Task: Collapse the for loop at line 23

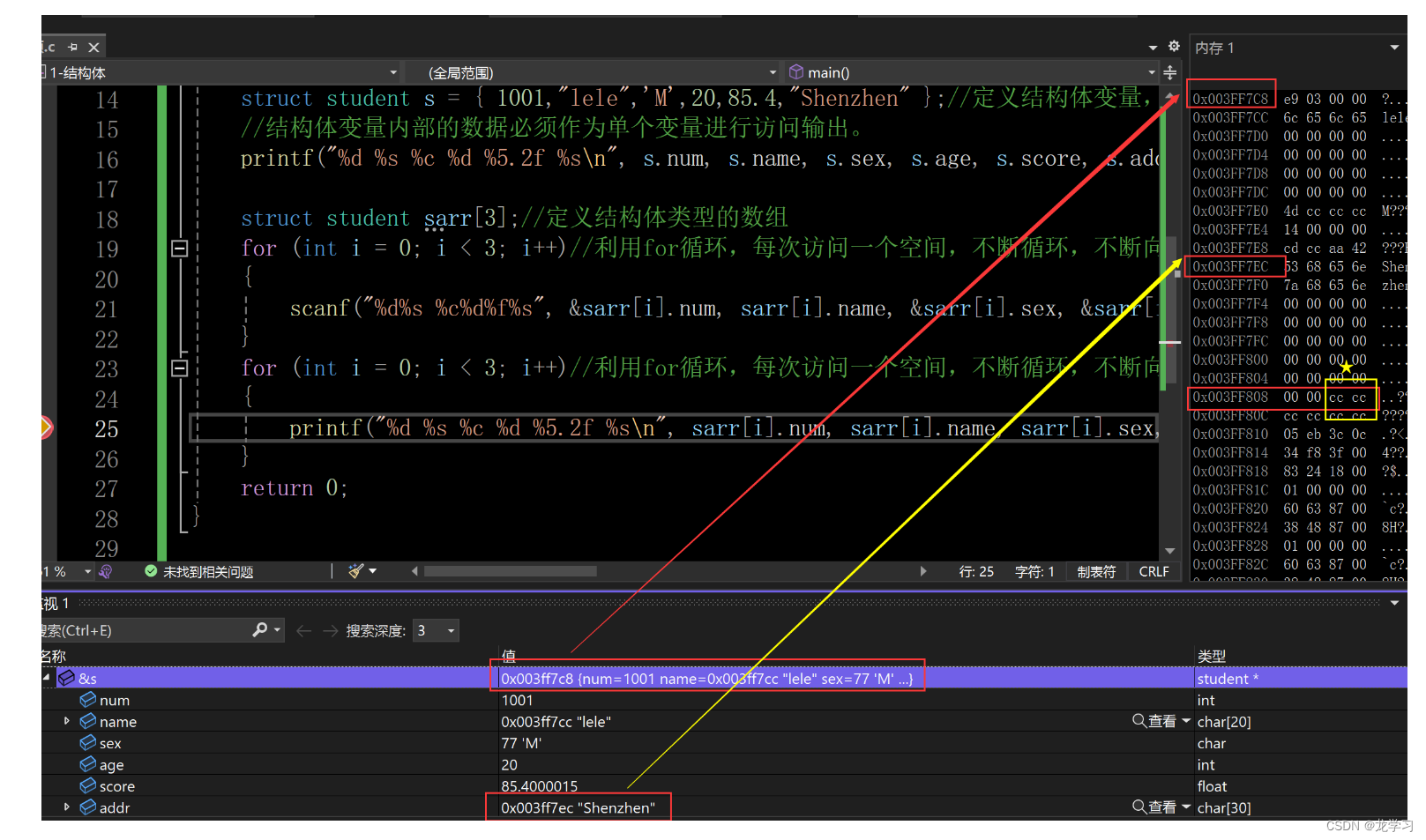Action: tap(179, 368)
